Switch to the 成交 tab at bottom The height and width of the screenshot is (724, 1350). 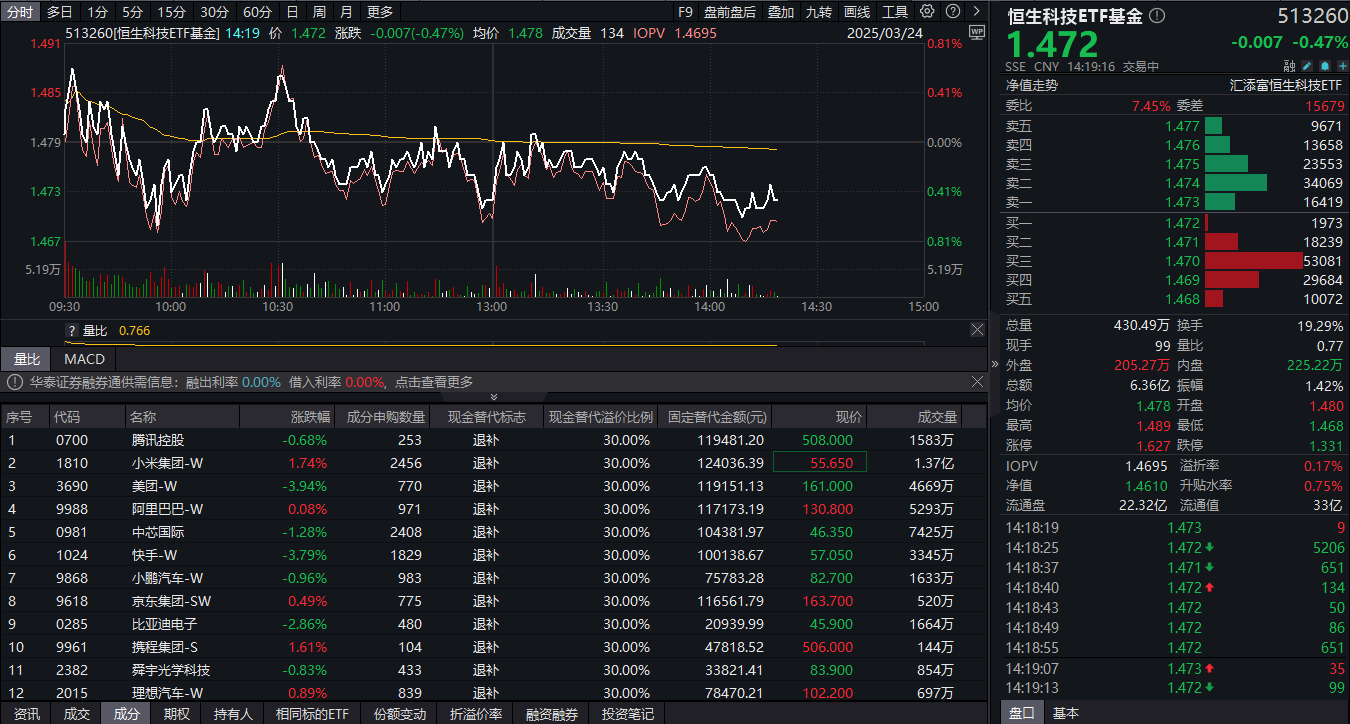77,714
